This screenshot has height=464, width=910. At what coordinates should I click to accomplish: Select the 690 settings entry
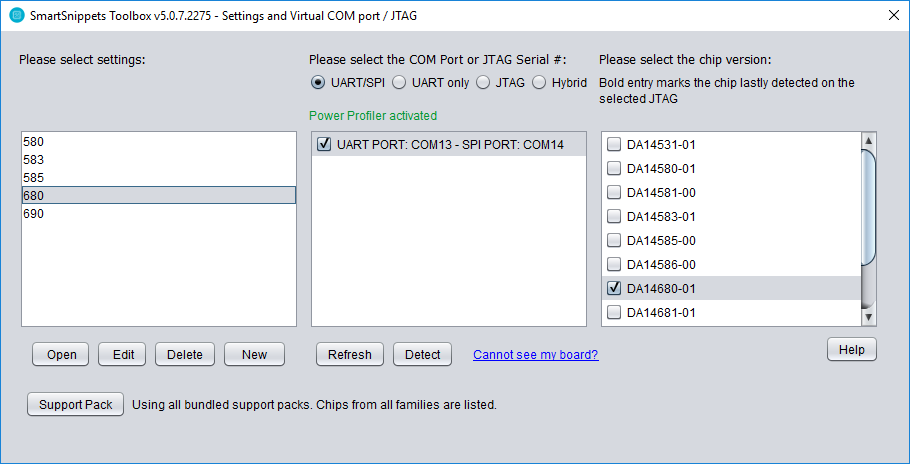(x=158, y=214)
